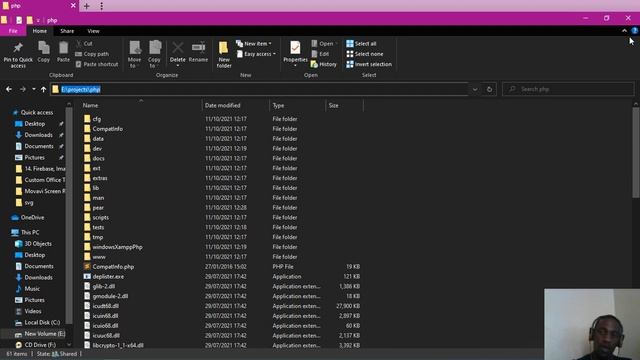
Task: Open Local Disk (C:) in sidebar
Action: click(42, 322)
